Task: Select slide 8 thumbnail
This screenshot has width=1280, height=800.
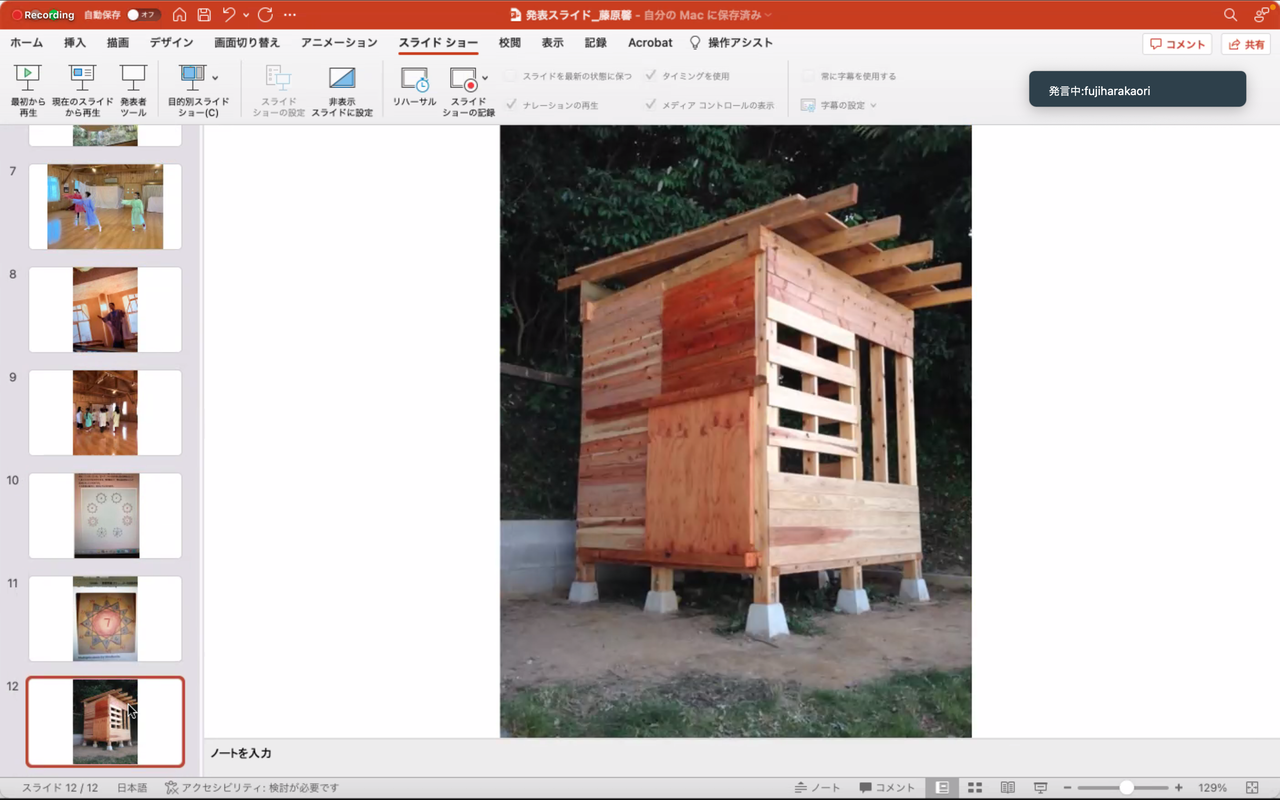Action: pyautogui.click(x=105, y=310)
